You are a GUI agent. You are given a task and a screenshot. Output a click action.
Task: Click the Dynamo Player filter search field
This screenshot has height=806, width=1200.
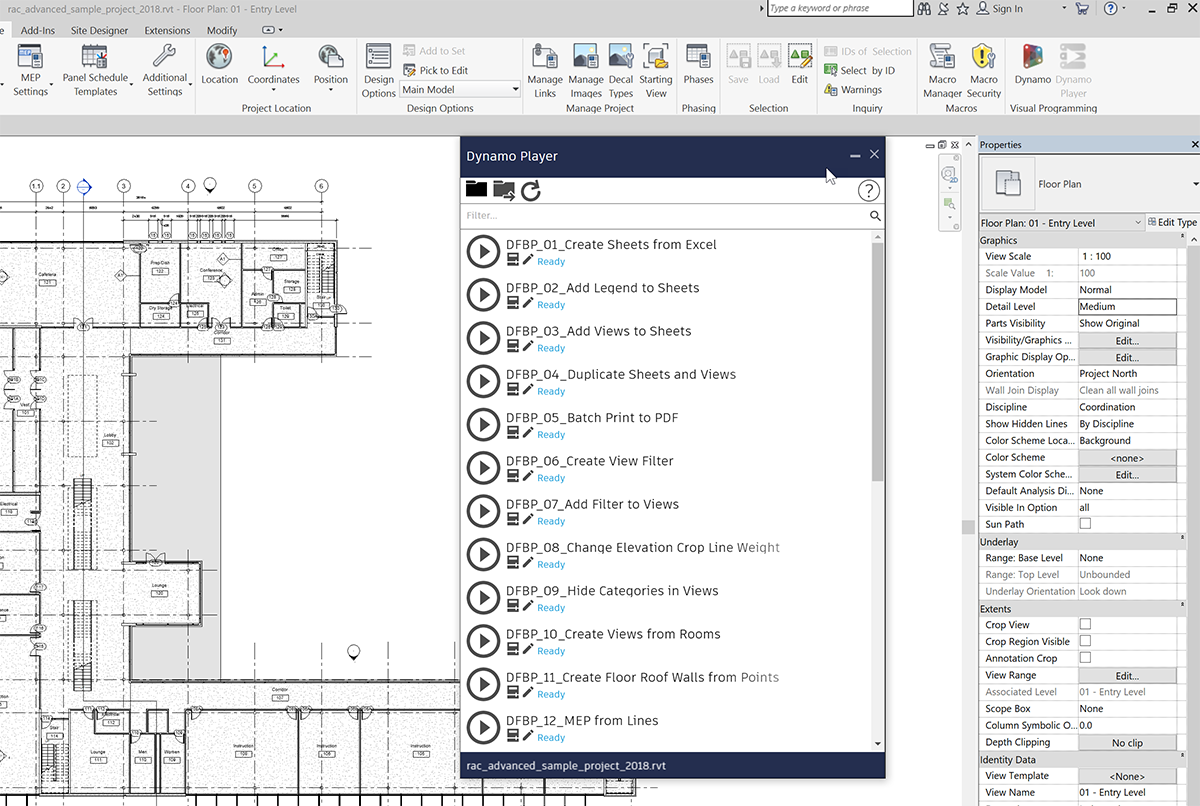tap(664, 215)
